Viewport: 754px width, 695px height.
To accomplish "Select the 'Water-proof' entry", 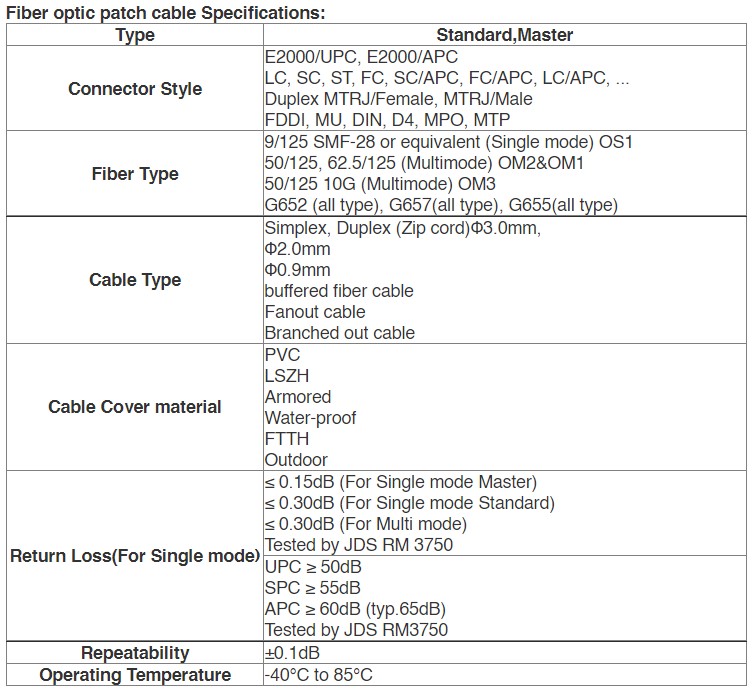I will pos(310,418).
